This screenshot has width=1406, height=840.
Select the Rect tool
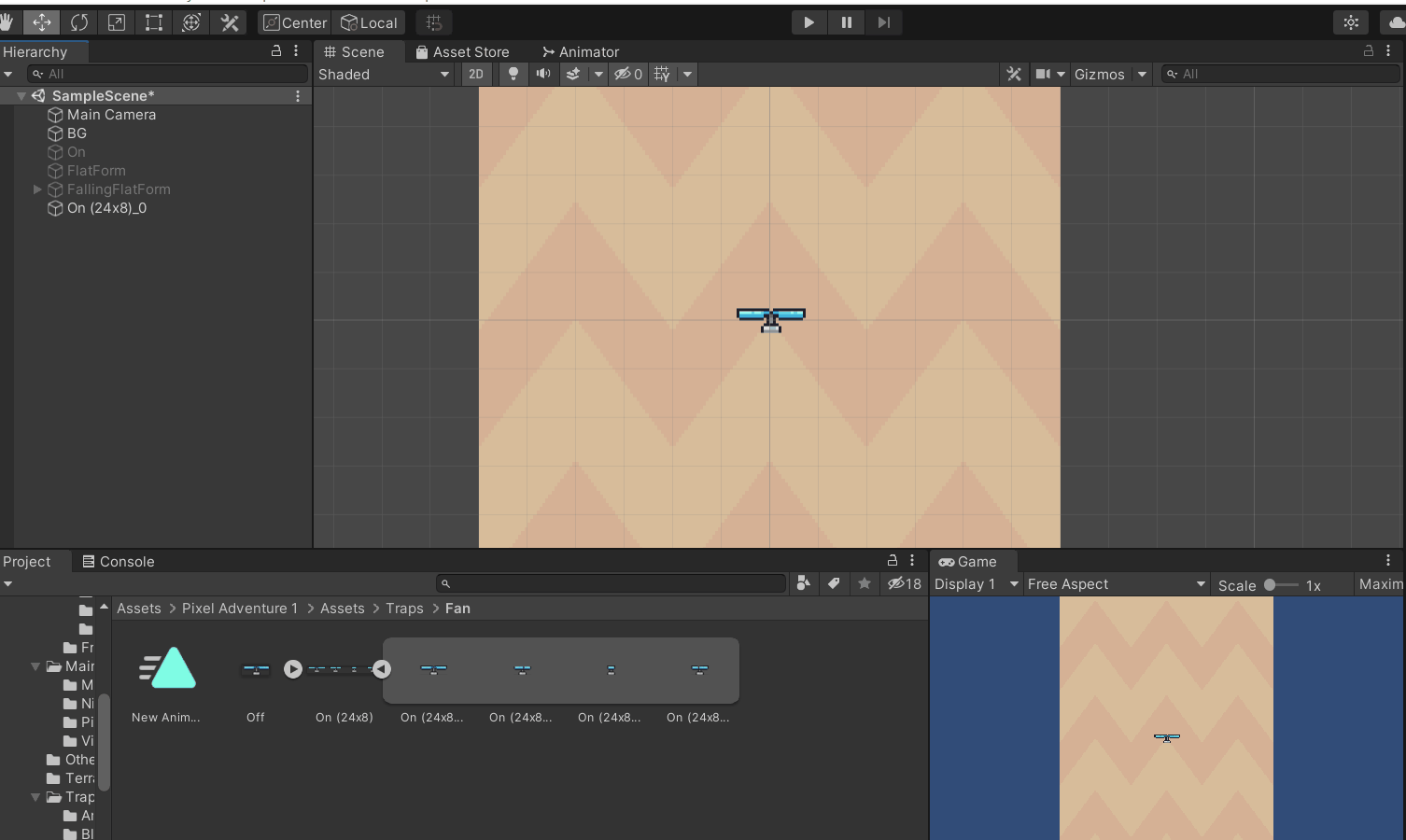153,21
